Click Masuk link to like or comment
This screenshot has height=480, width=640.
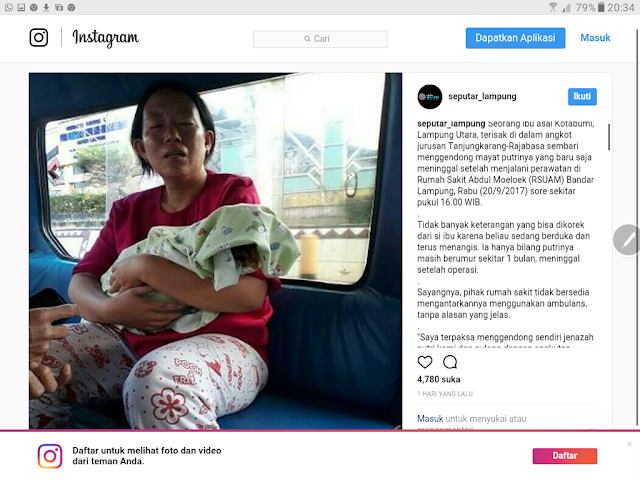(430, 419)
